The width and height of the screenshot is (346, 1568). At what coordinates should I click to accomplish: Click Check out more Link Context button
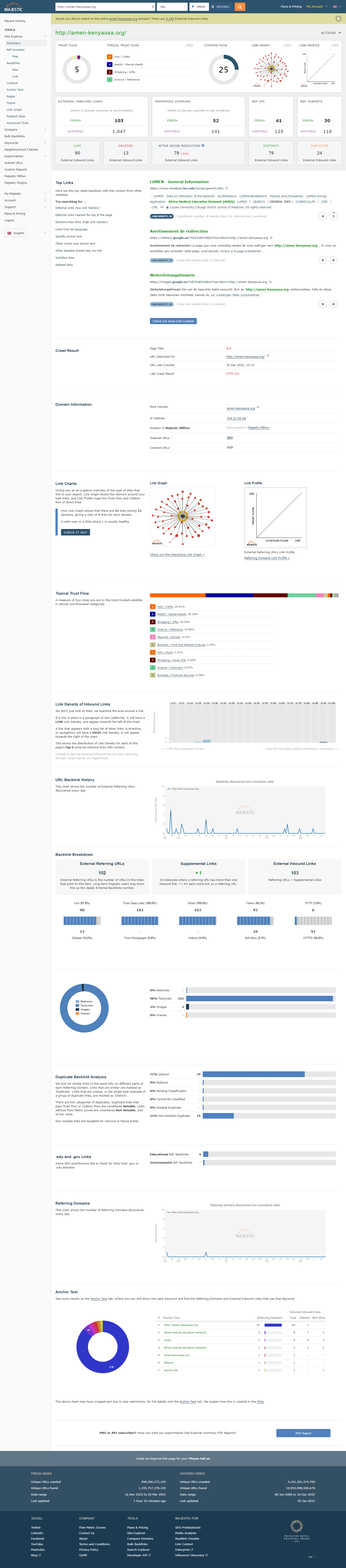coord(173,321)
